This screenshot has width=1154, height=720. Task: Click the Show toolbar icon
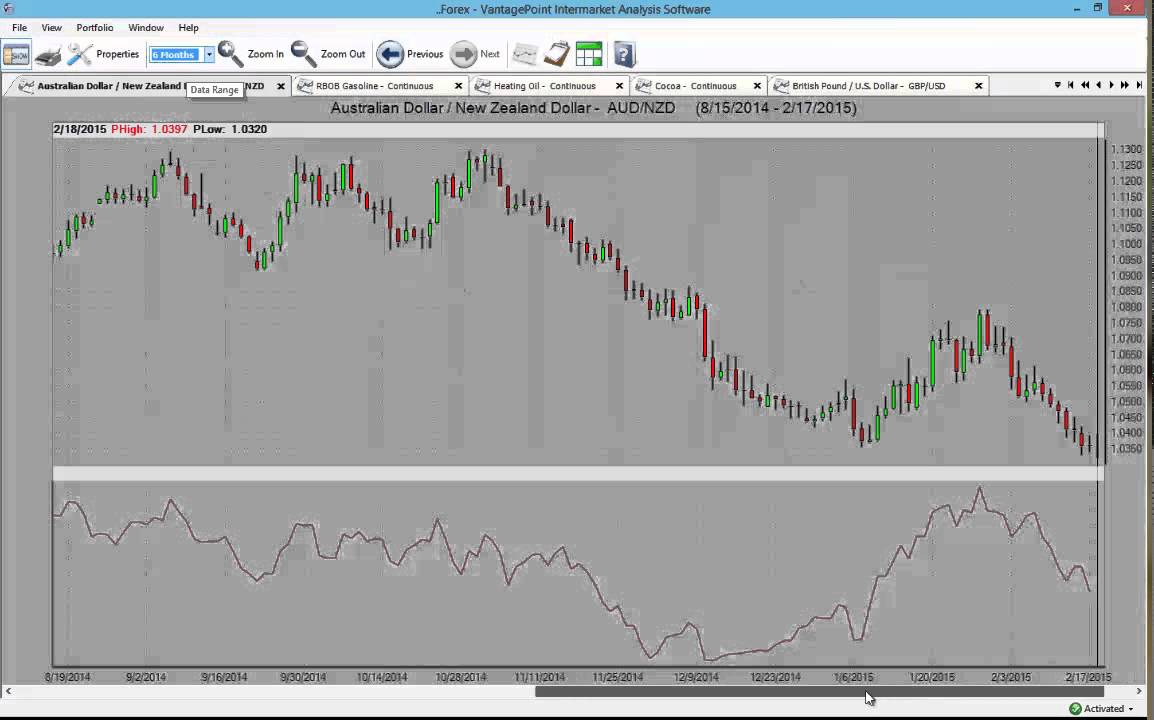[x=16, y=54]
